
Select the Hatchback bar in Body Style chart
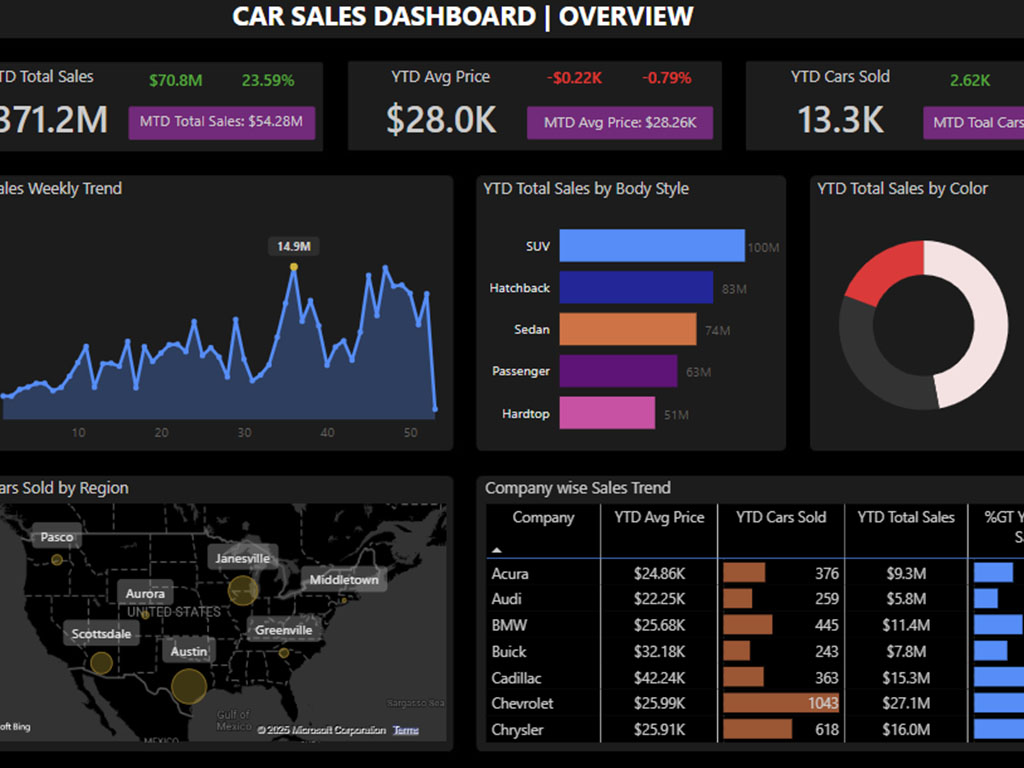point(636,287)
